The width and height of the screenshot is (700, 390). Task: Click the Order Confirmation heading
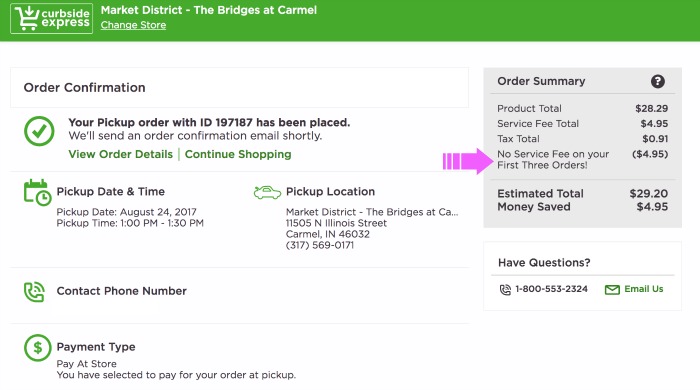(x=84, y=87)
